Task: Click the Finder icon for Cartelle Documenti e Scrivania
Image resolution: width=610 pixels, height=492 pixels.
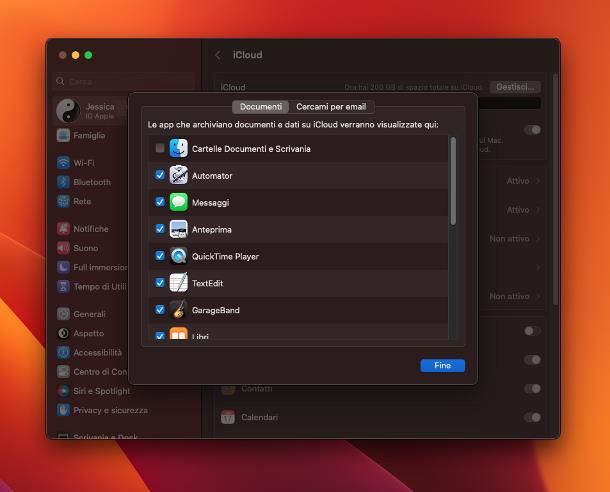Action: coord(179,149)
